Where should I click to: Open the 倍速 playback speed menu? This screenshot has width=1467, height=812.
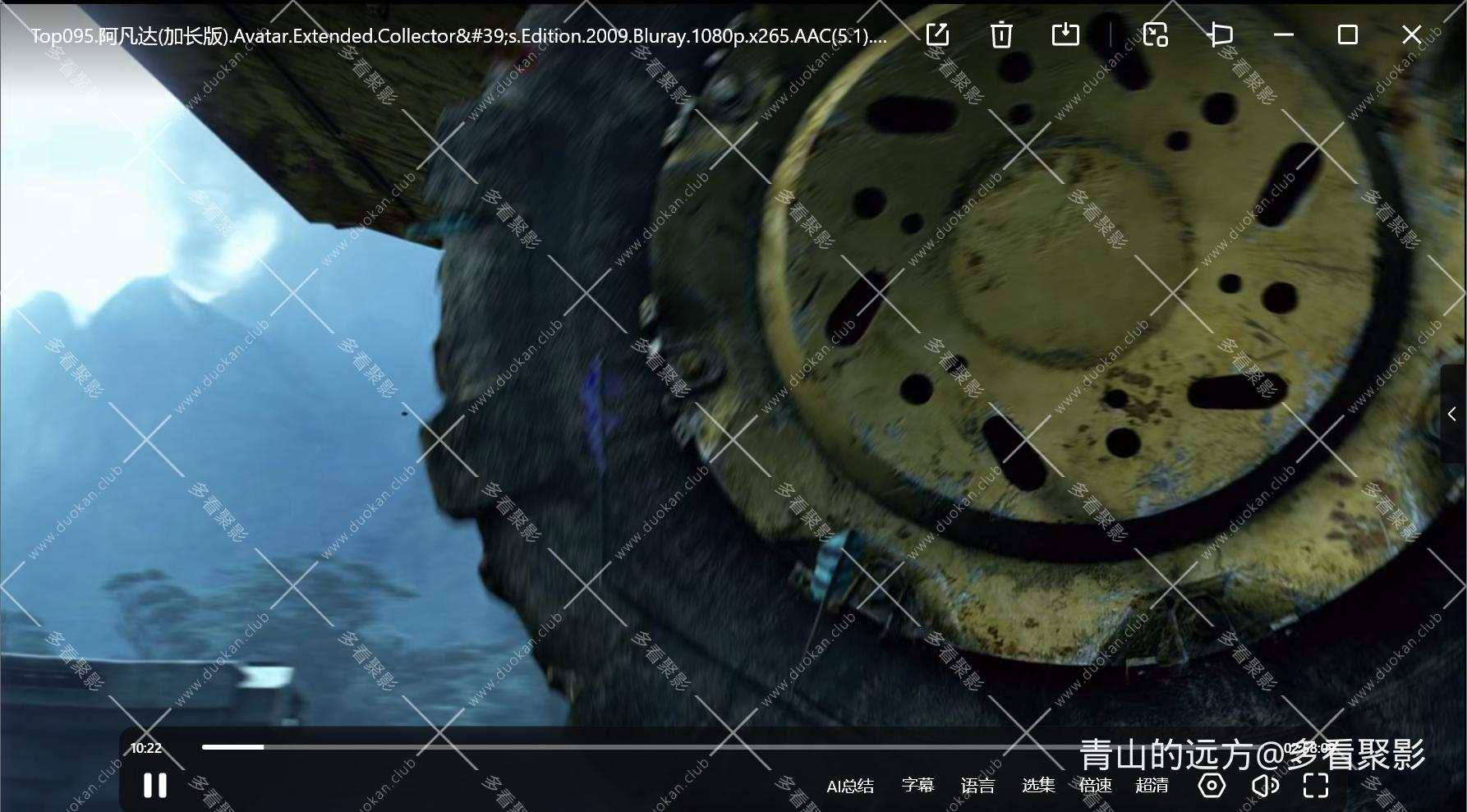coord(1095,786)
